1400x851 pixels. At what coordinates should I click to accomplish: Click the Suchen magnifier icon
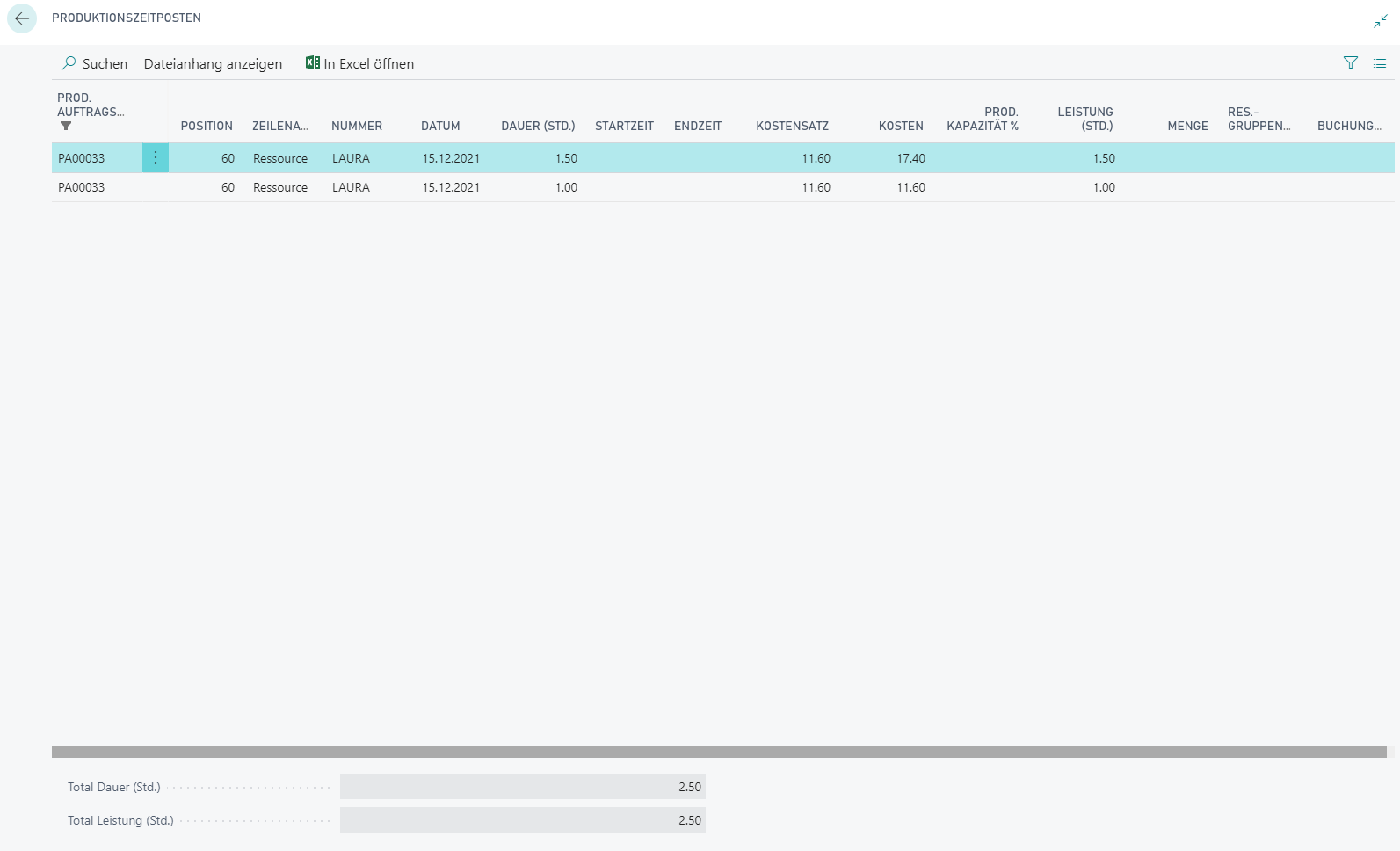69,63
